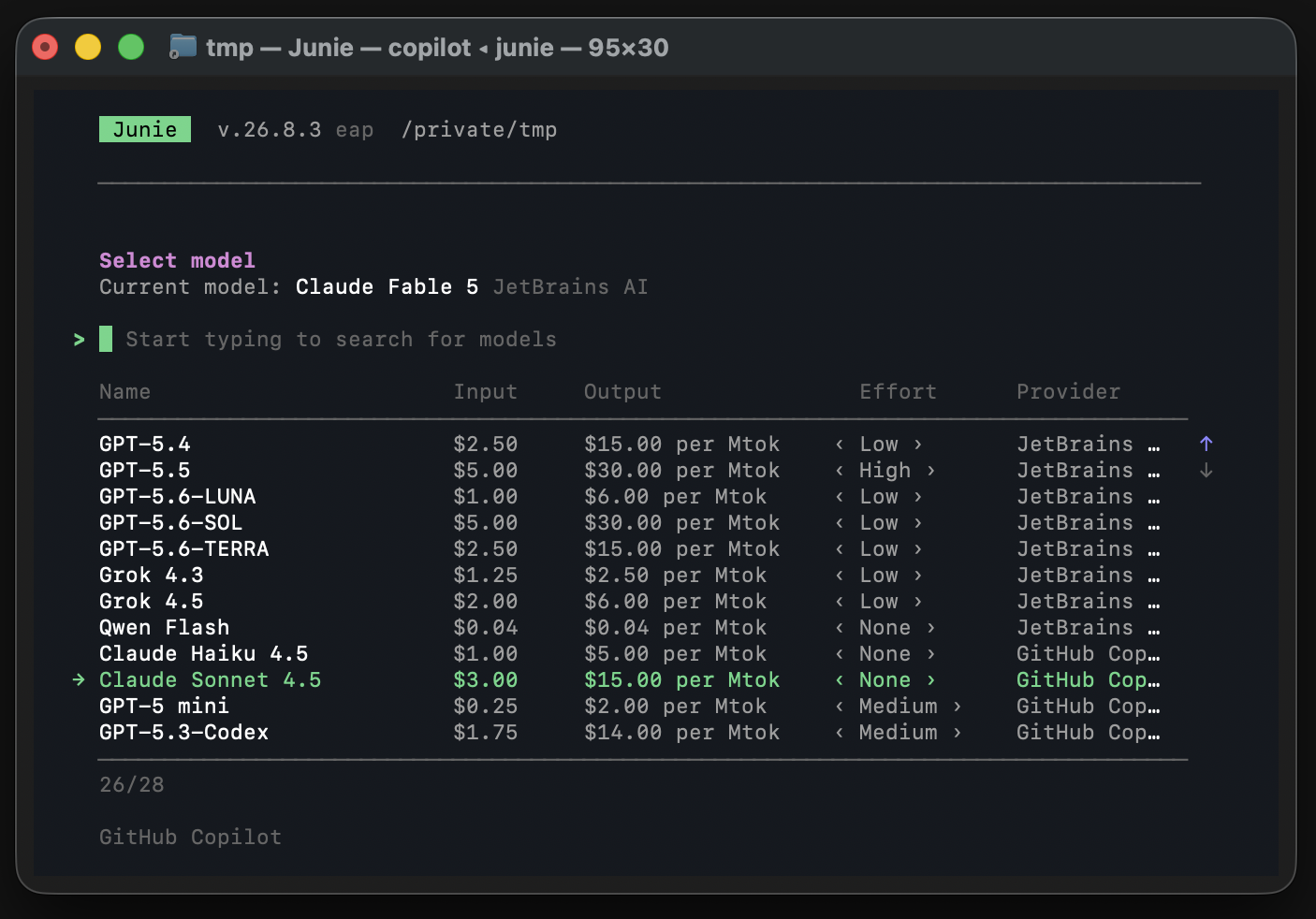Choose the GPT-5.6-SOL model

pos(171,523)
